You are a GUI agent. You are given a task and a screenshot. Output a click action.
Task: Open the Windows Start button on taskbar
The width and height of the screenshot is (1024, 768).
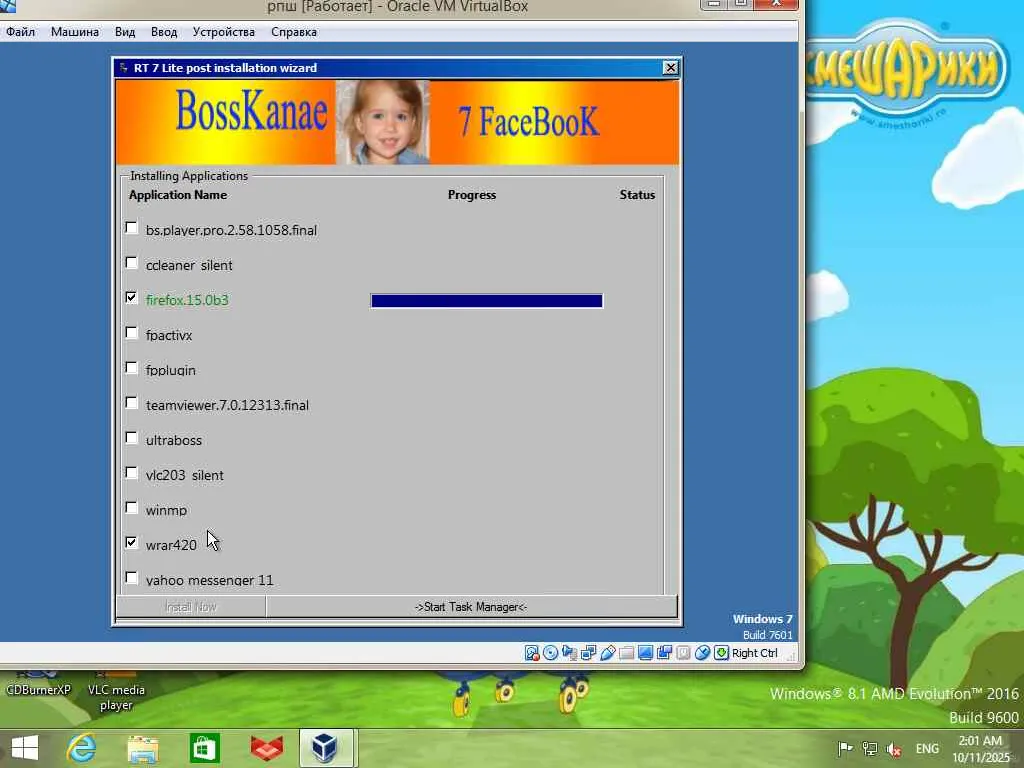point(25,748)
